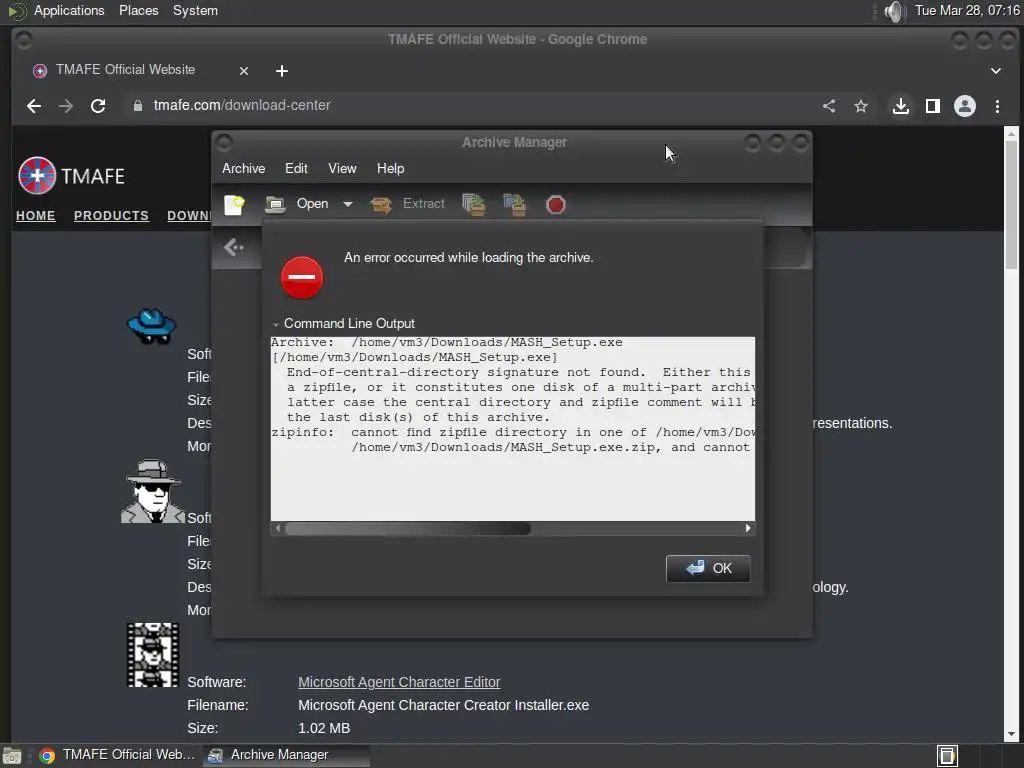Image resolution: width=1024 pixels, height=768 pixels.
Task: Open the Places menu in top panel
Action: coord(138,10)
